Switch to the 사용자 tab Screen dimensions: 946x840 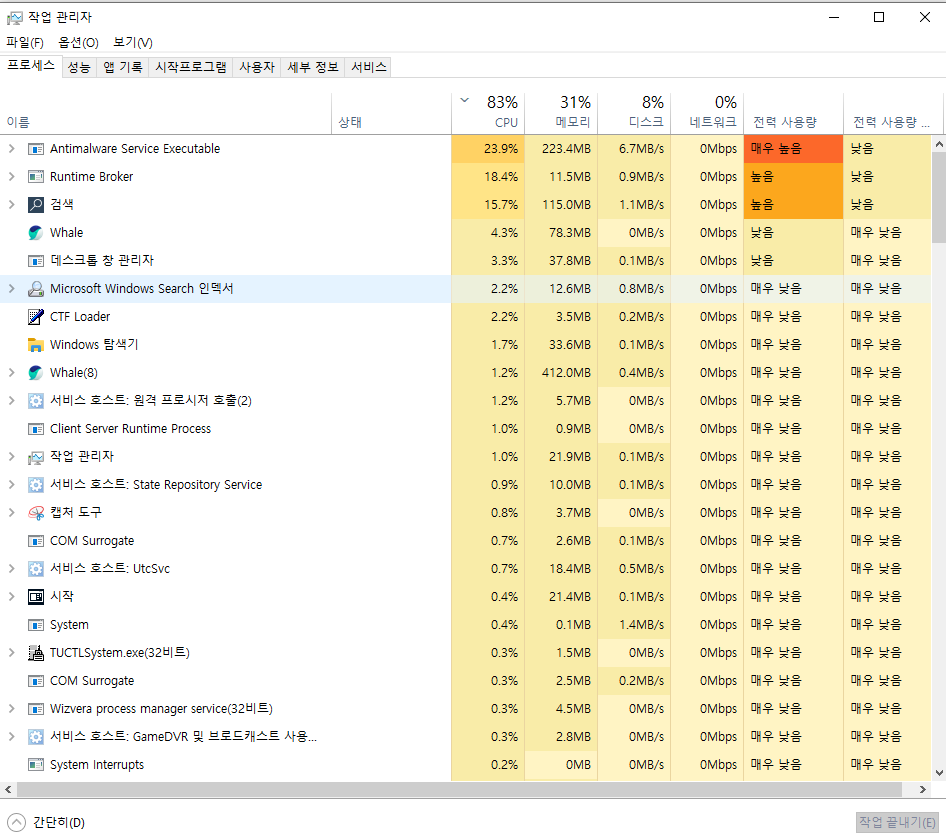257,68
